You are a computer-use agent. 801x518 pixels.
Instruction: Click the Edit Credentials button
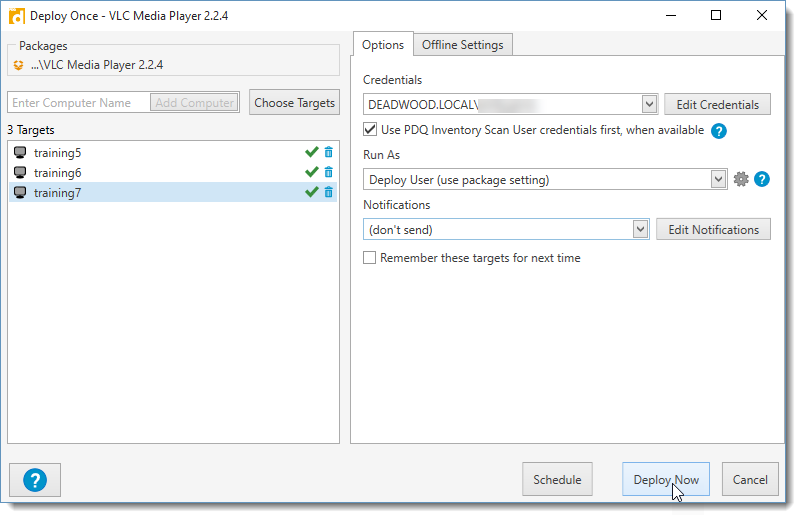[x=717, y=104]
